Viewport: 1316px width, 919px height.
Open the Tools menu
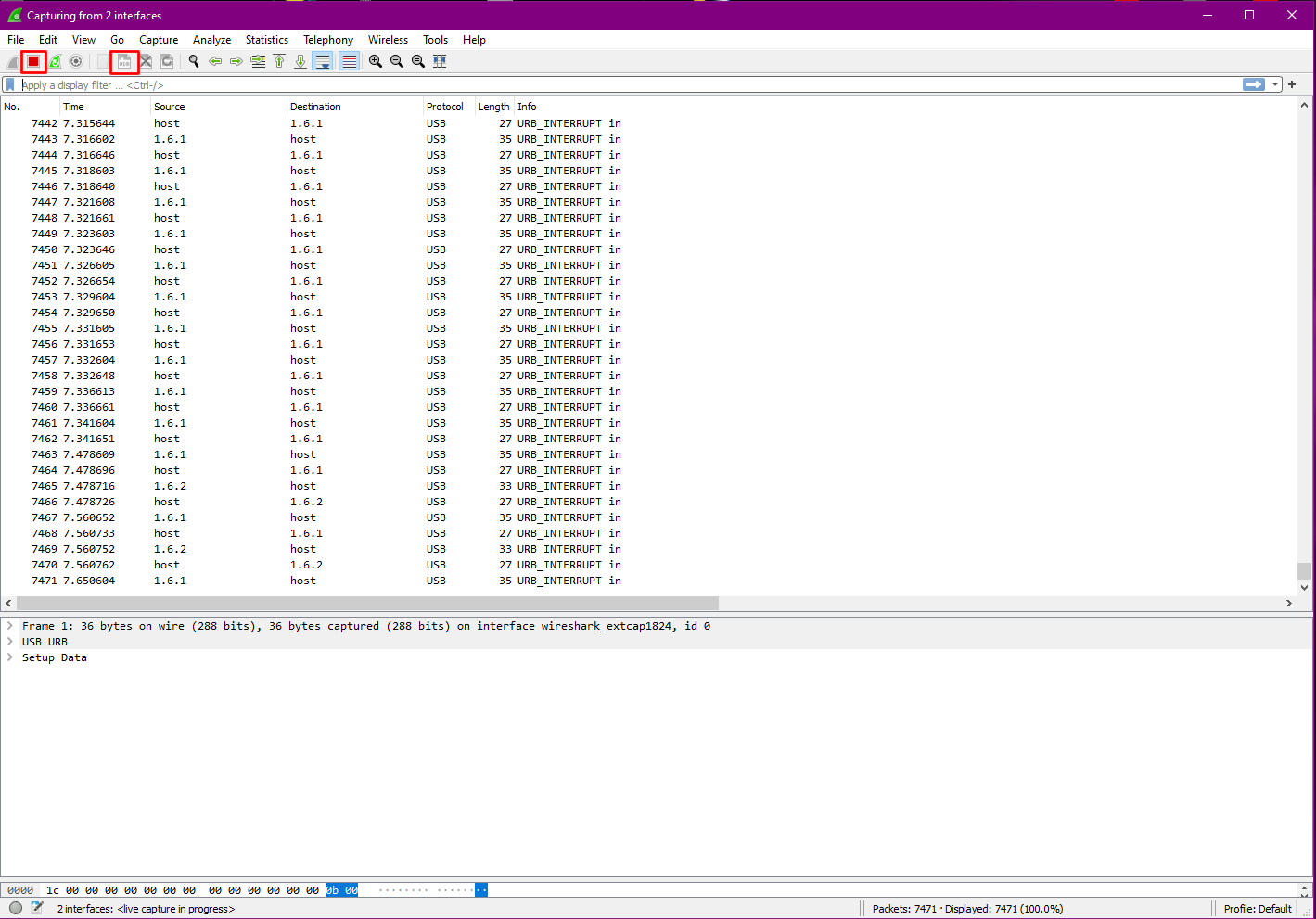coord(435,40)
